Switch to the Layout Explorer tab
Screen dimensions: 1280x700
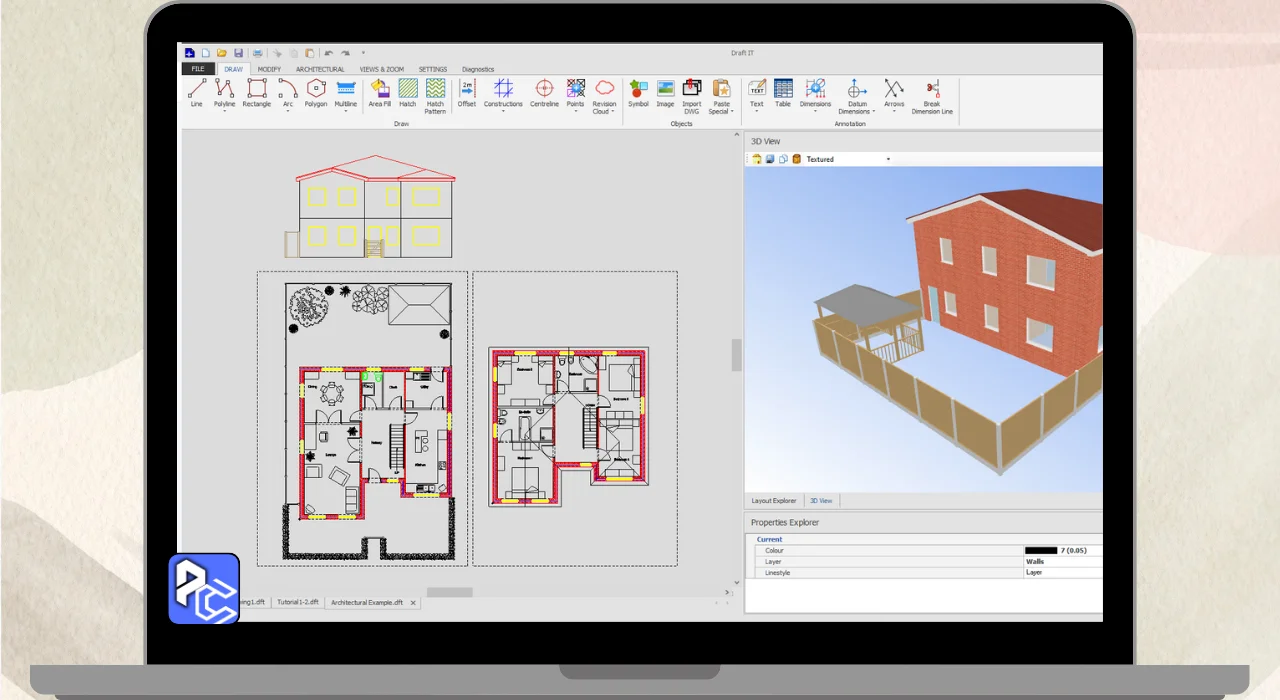(774, 500)
